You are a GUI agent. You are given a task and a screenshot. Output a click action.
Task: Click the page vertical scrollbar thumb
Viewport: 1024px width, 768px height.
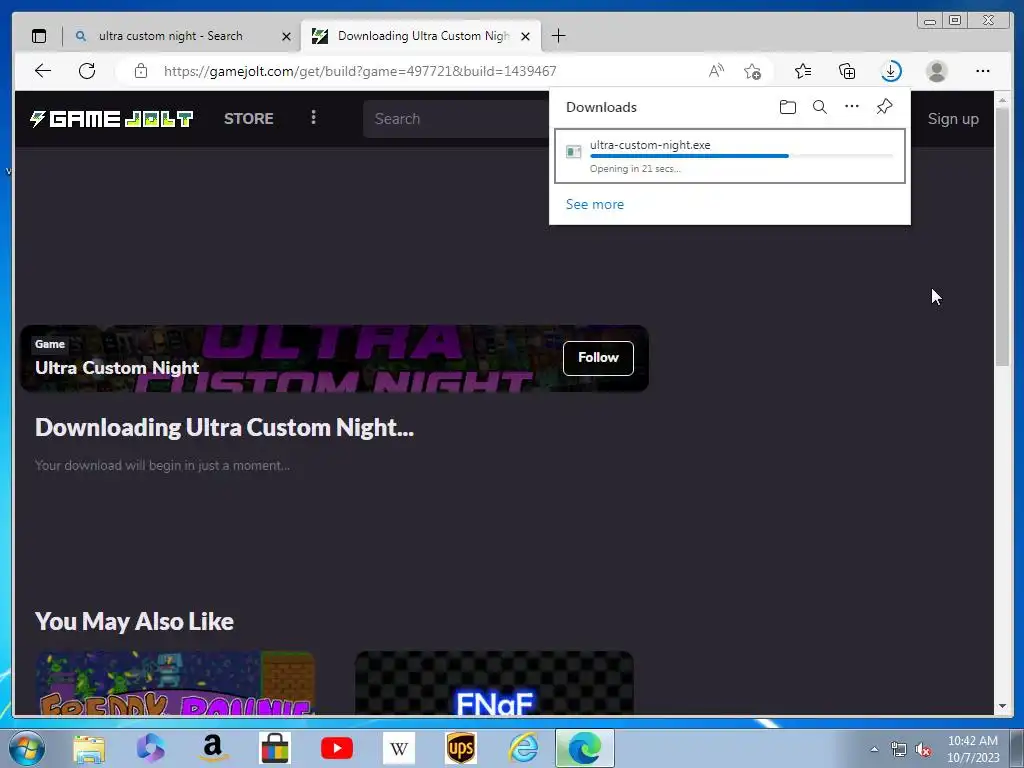(x=1002, y=237)
